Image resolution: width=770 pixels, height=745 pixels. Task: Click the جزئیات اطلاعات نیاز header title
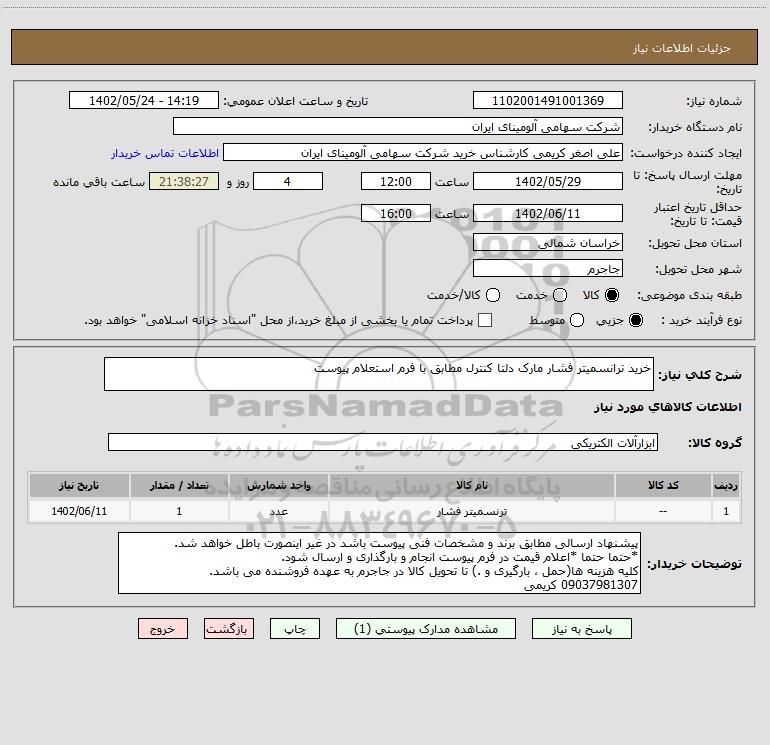[x=682, y=48]
